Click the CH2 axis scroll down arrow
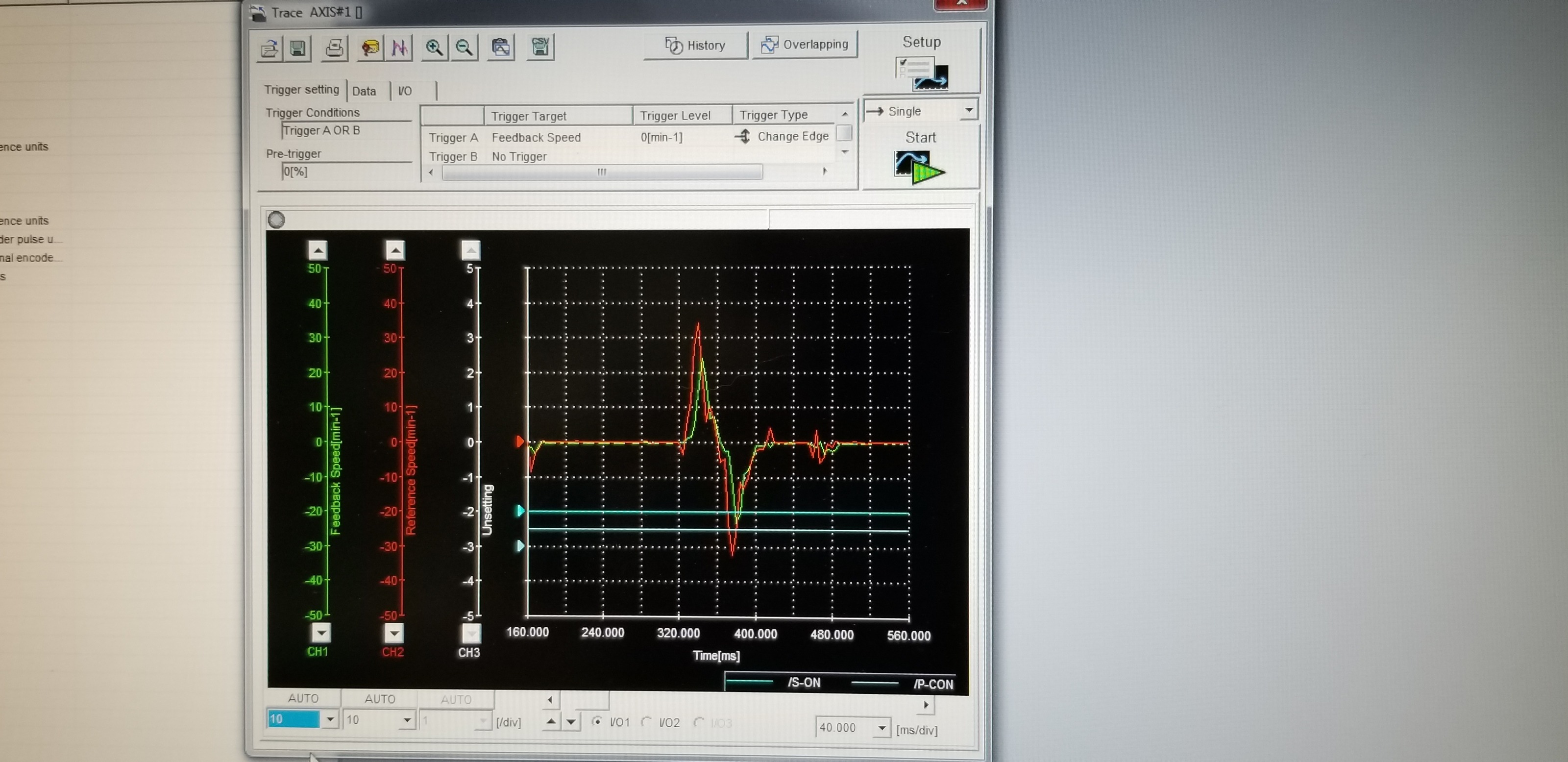Viewport: 1568px width, 762px height. (394, 634)
